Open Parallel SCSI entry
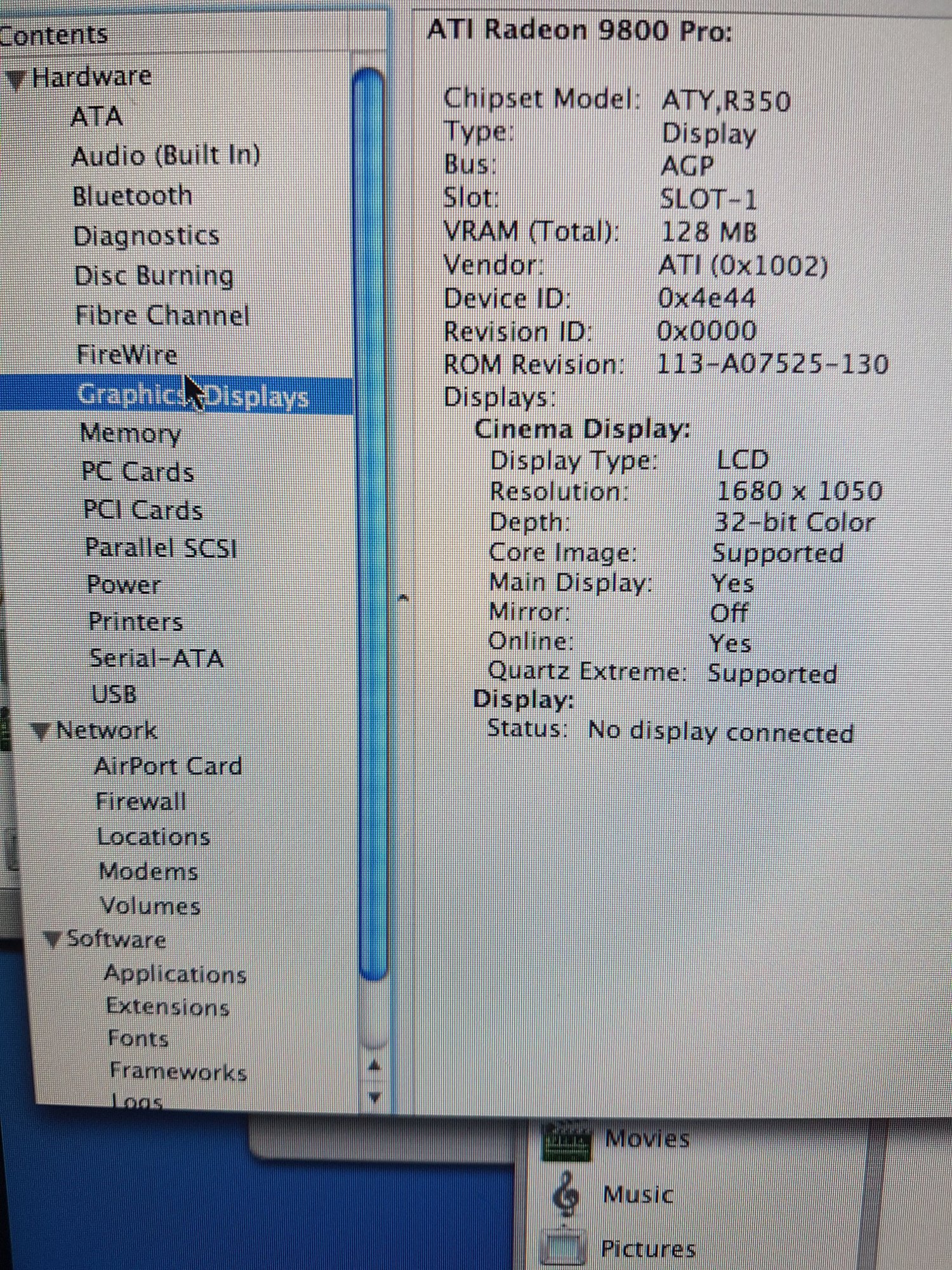 click(x=161, y=547)
